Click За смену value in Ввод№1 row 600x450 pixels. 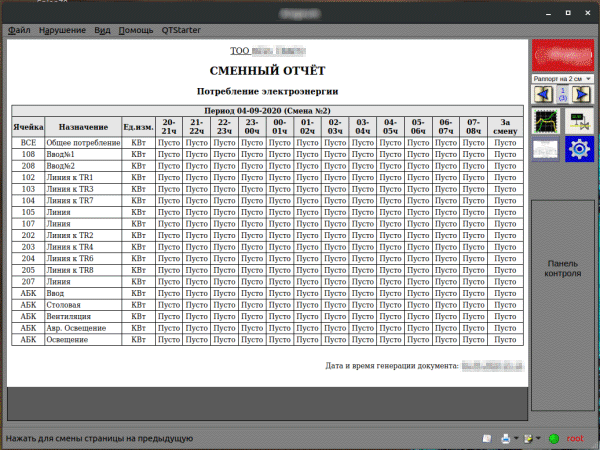[505, 154]
